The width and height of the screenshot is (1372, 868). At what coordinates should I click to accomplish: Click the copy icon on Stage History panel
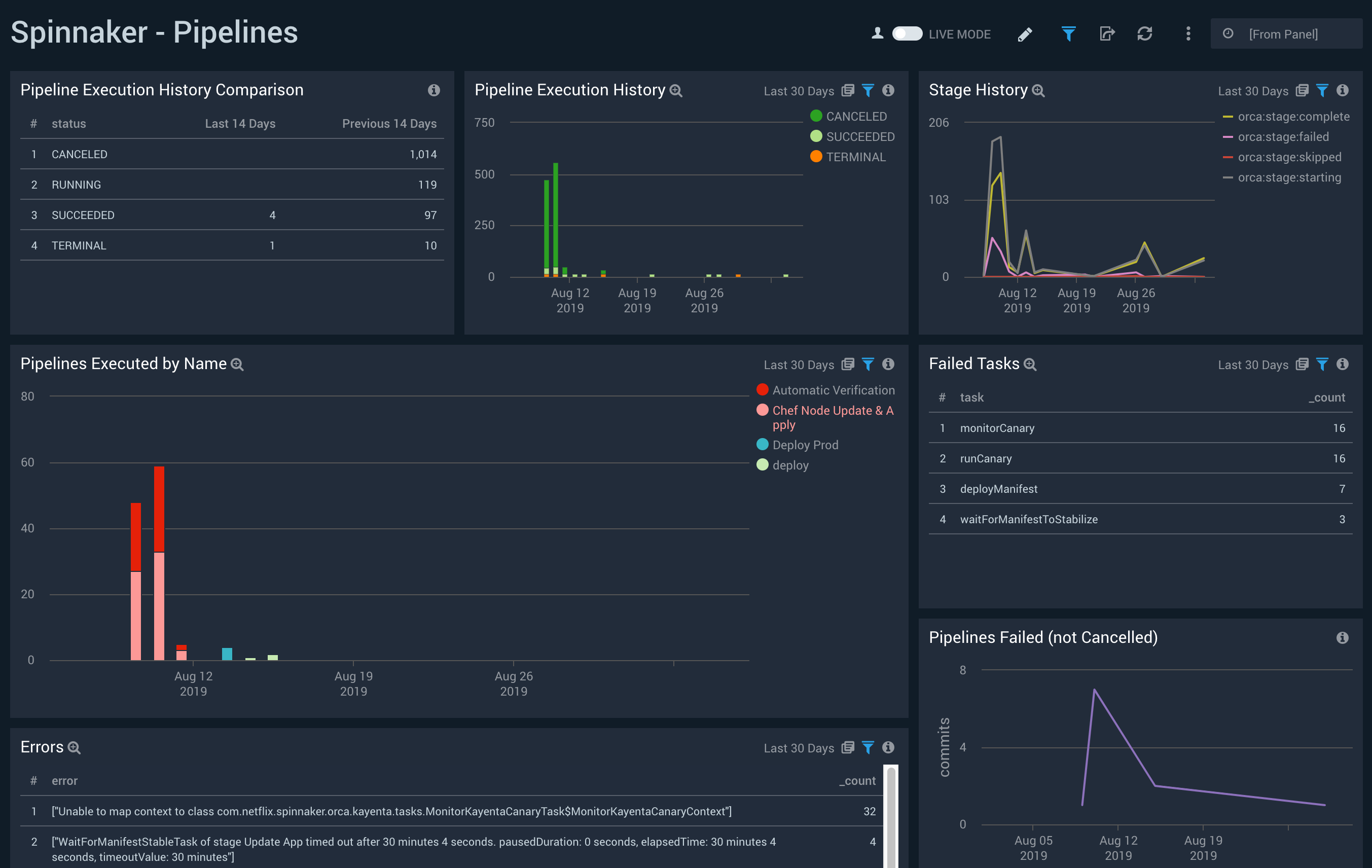click(x=1302, y=90)
